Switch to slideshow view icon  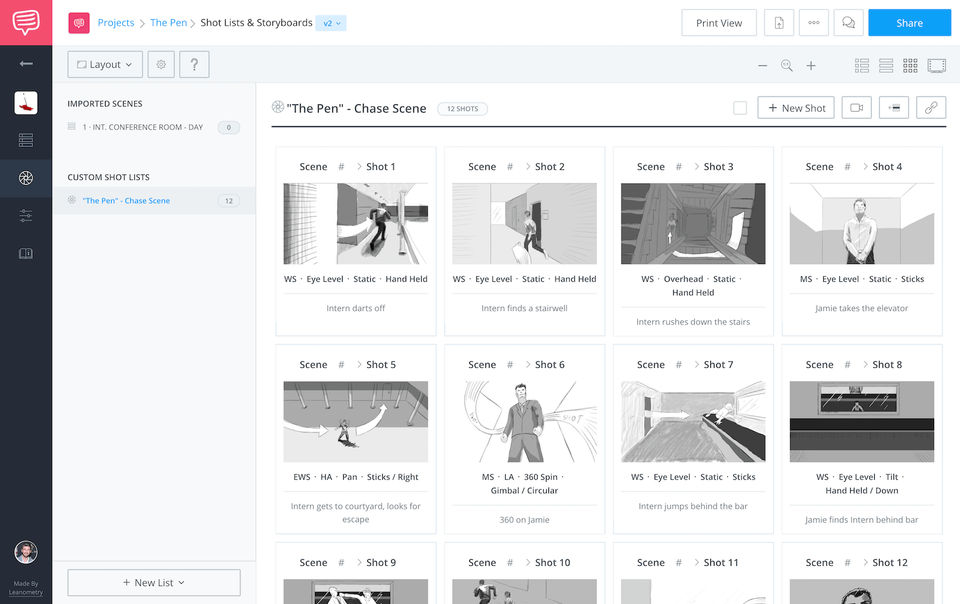click(937, 65)
